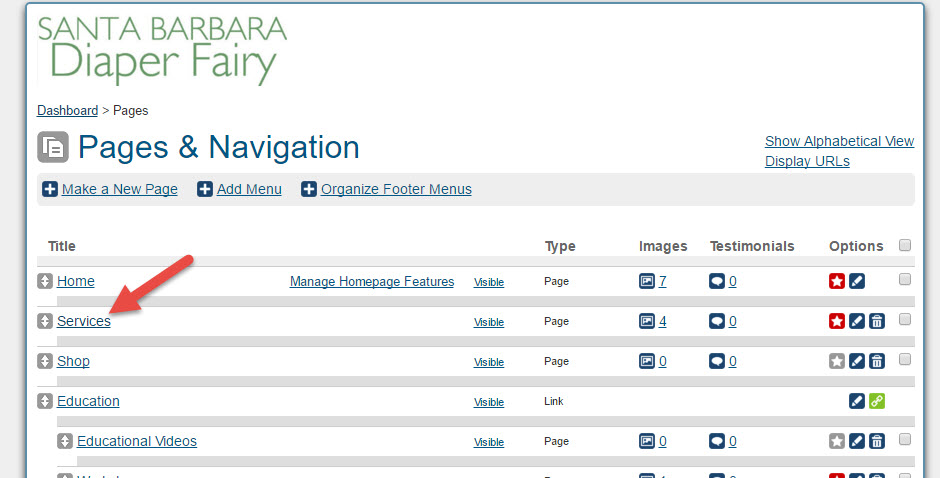Open the Shop page title link
Viewport: 940px width, 478px height.
(x=73, y=361)
